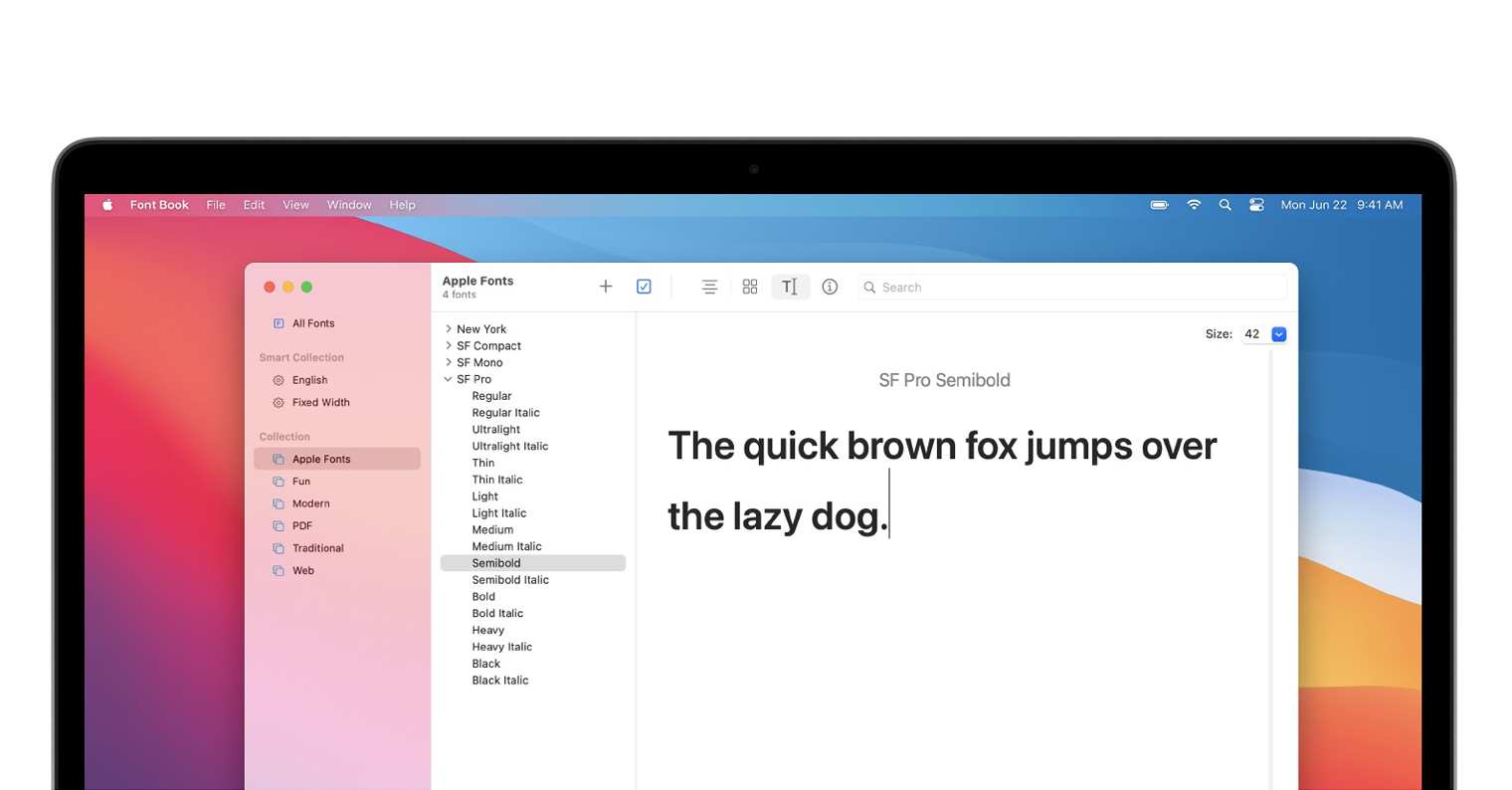
Task: Select the Semibold font style
Action: pyautogui.click(x=533, y=563)
